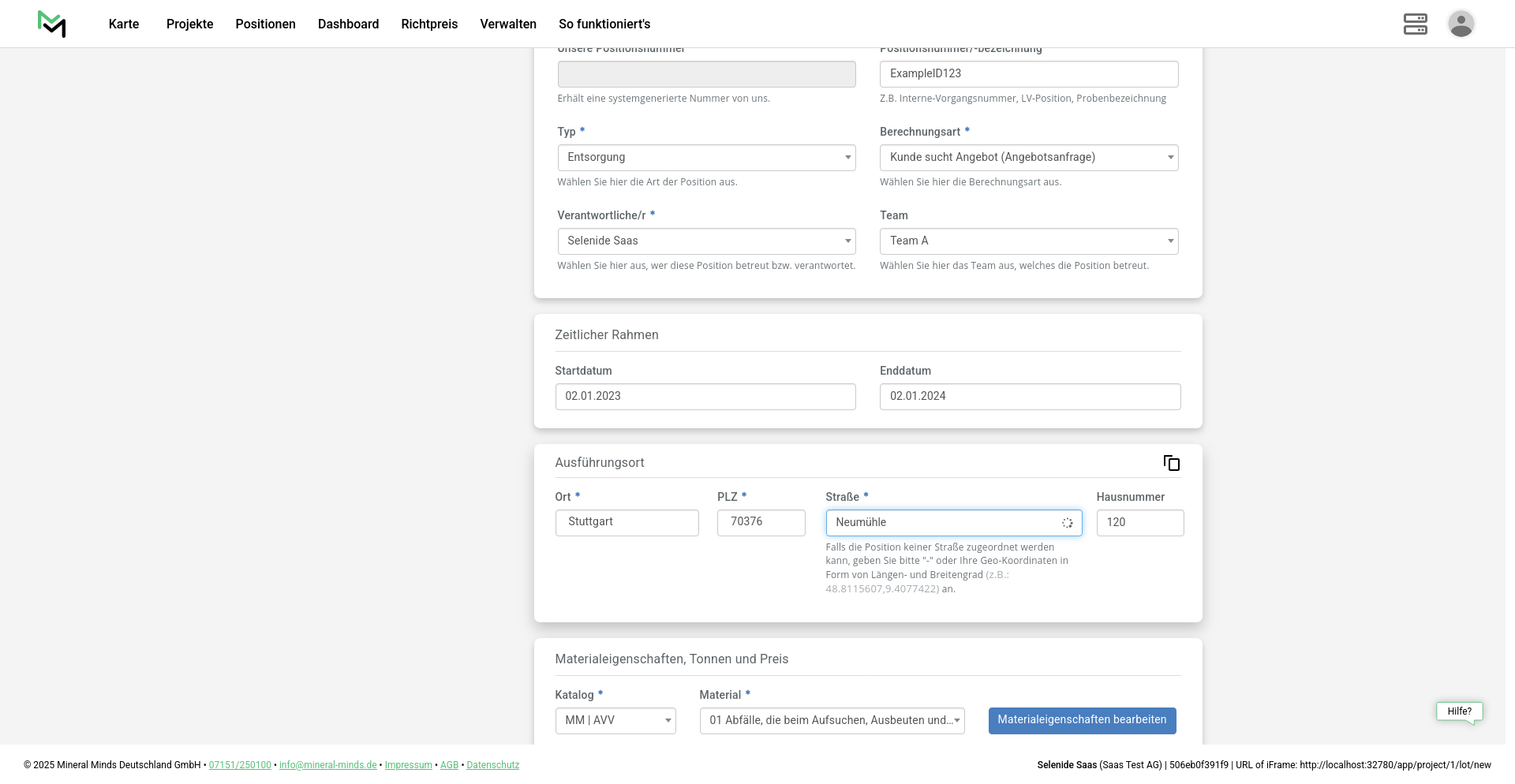
Task: Navigate to Dashboard in top navigation
Action: 348,24
